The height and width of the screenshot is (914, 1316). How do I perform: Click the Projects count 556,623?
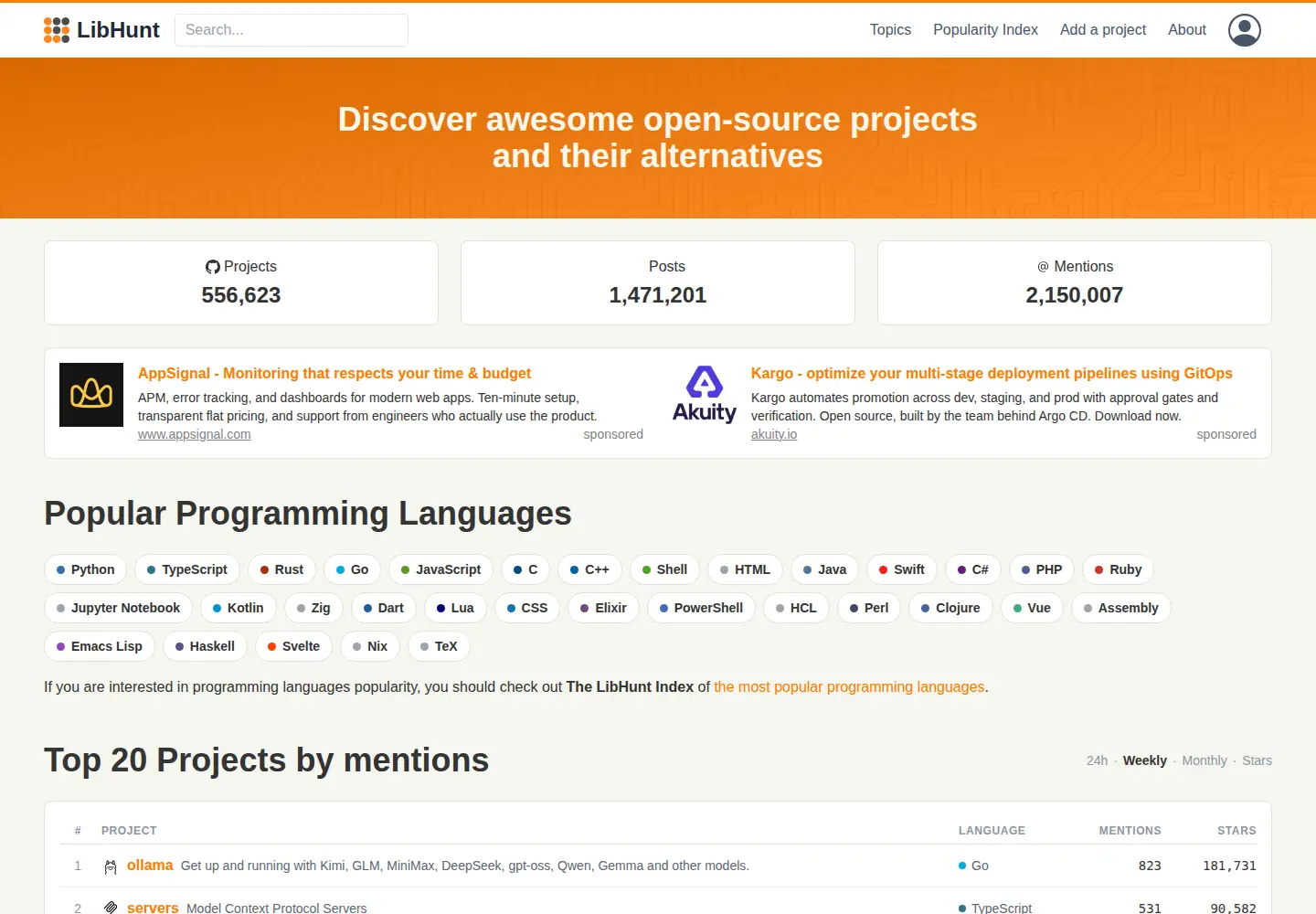point(241,295)
